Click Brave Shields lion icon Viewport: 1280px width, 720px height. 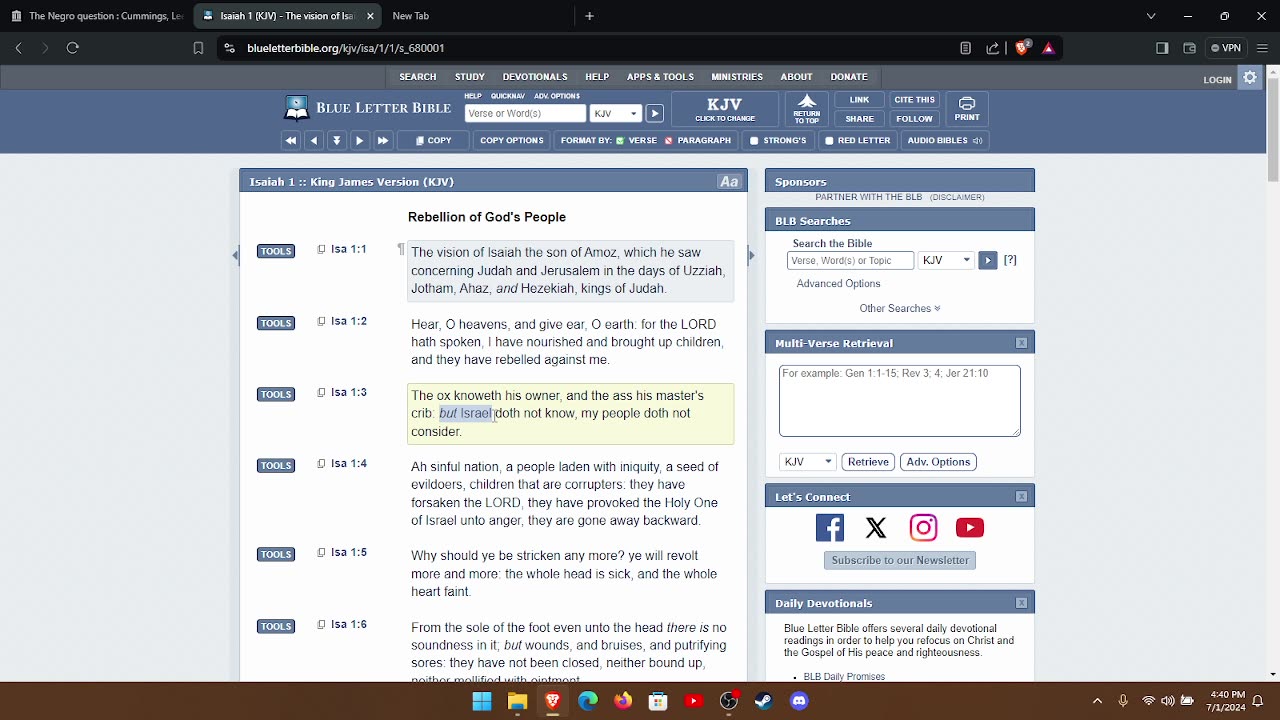[x=1022, y=48]
